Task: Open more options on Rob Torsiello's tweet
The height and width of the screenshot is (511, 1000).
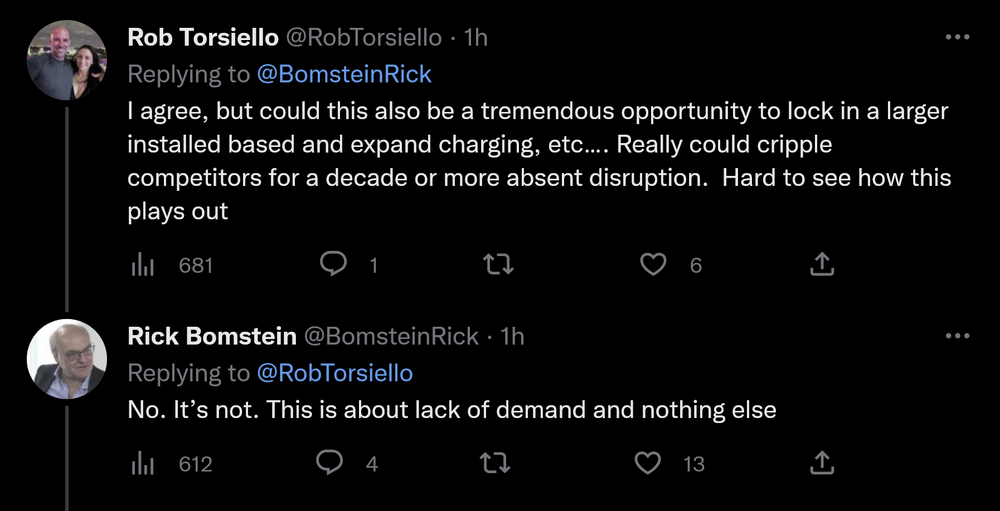Action: tap(957, 37)
